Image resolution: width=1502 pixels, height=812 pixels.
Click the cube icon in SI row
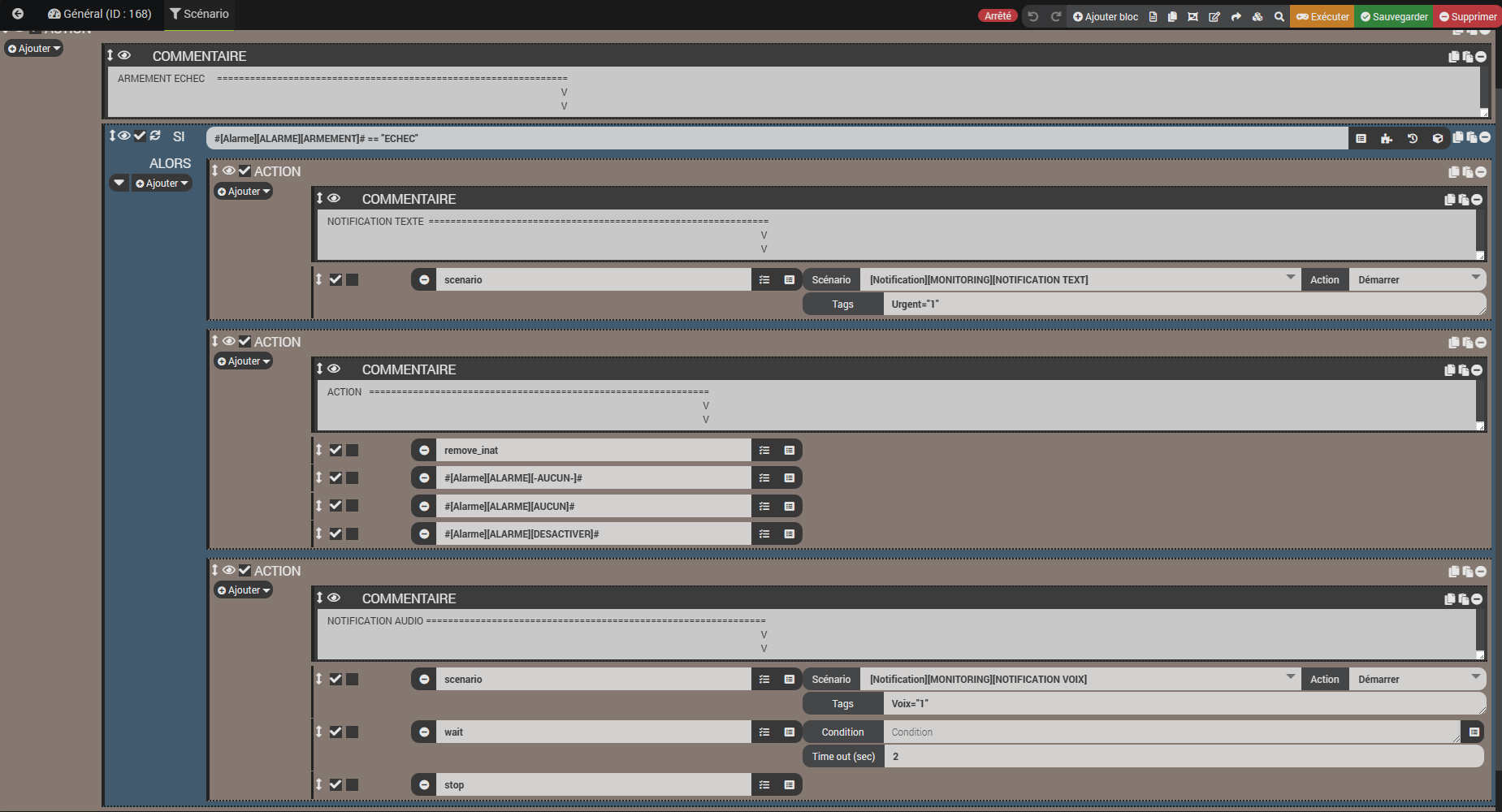(x=1438, y=139)
